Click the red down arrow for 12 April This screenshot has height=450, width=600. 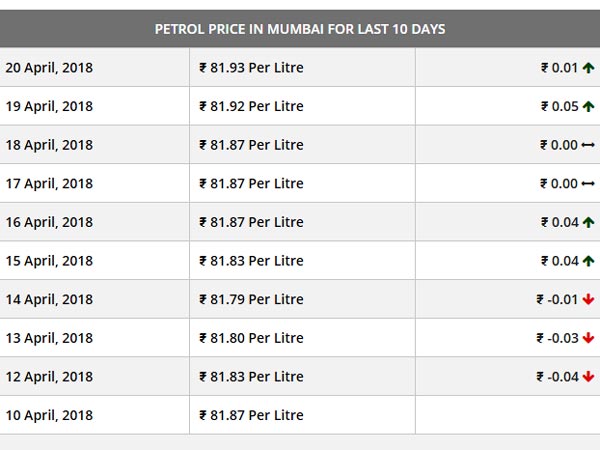(588, 377)
